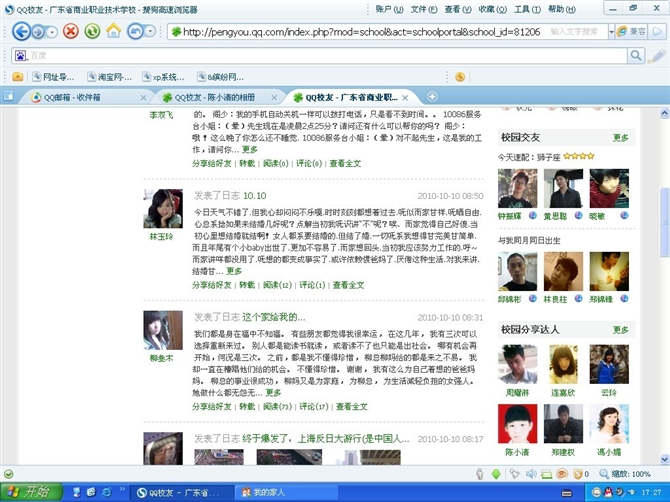Open the 缩放: 100% zoom menu
This screenshot has height=502, width=670.
[625, 474]
